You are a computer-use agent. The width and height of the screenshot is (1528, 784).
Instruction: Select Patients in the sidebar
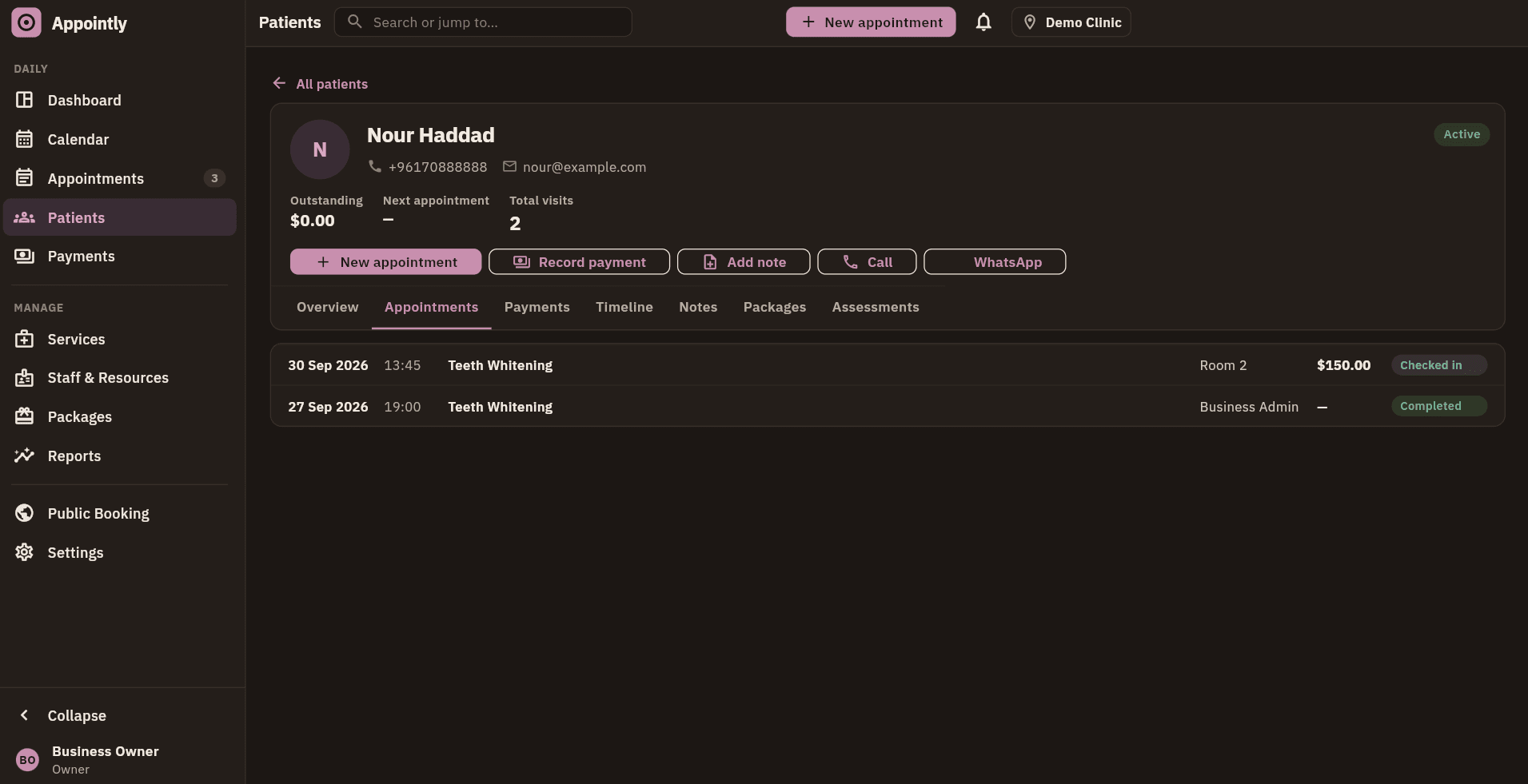pyautogui.click(x=120, y=217)
